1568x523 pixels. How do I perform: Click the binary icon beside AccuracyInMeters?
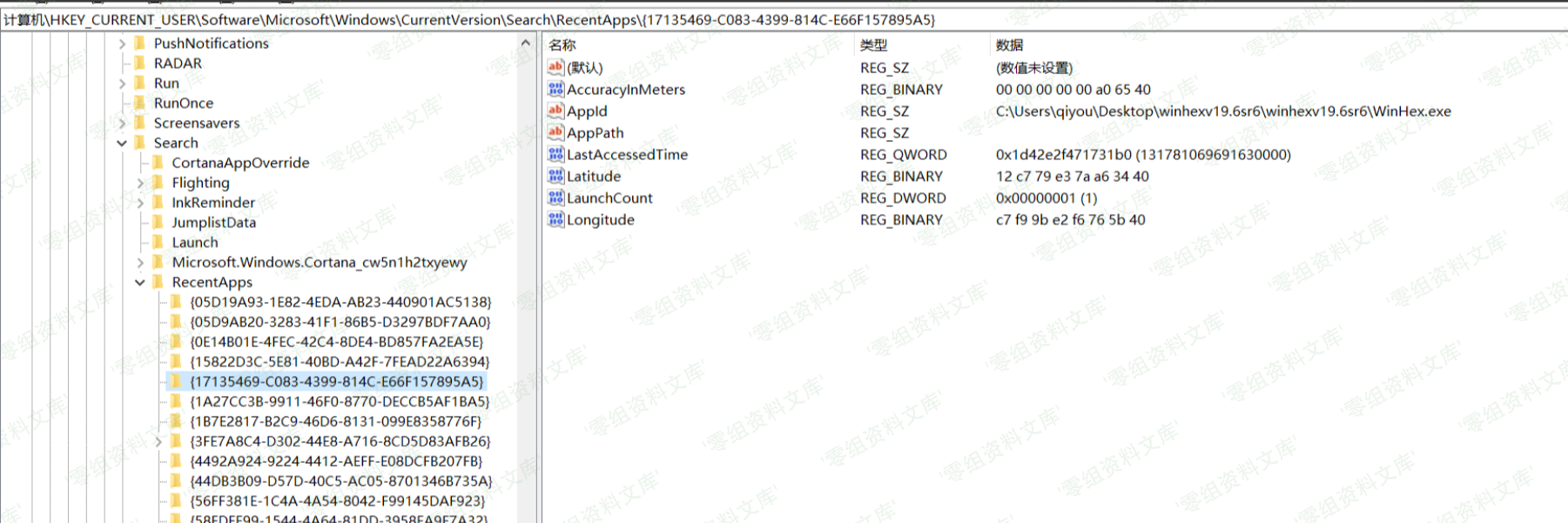[x=555, y=89]
